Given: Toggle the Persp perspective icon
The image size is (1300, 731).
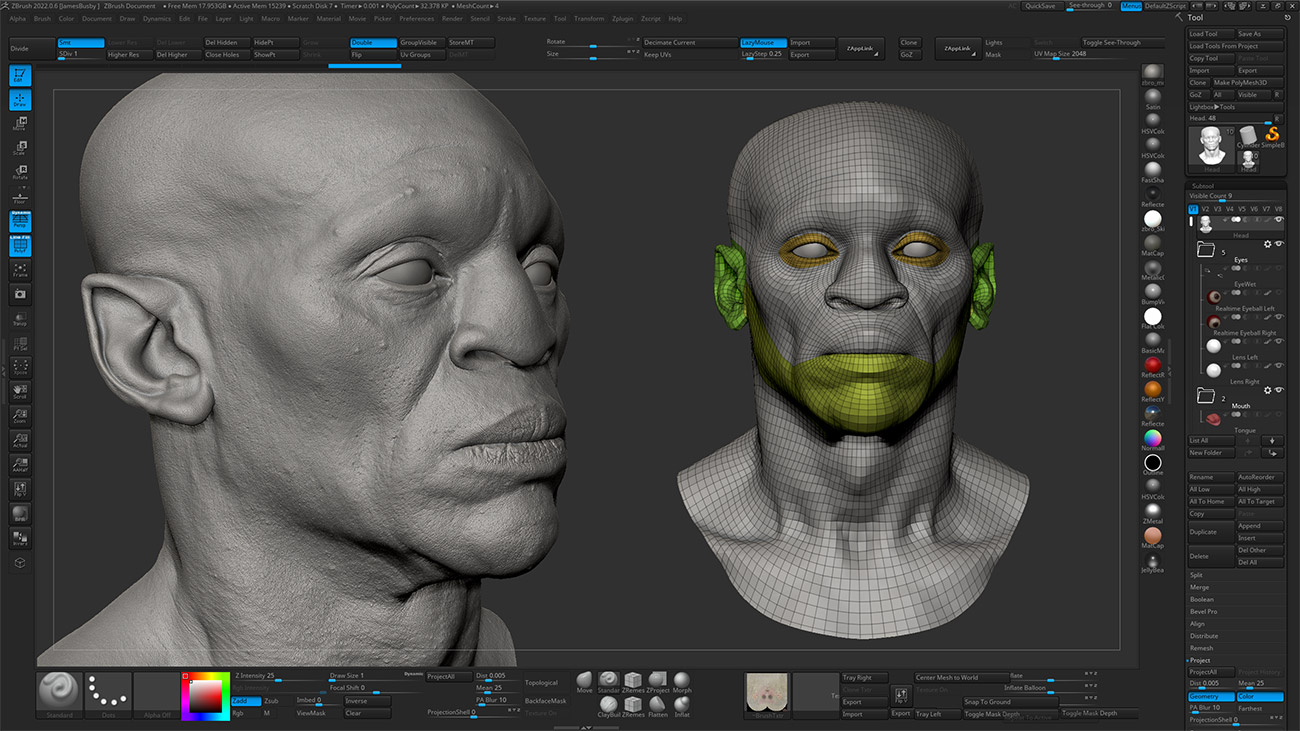Looking at the screenshot, I should click(20, 221).
